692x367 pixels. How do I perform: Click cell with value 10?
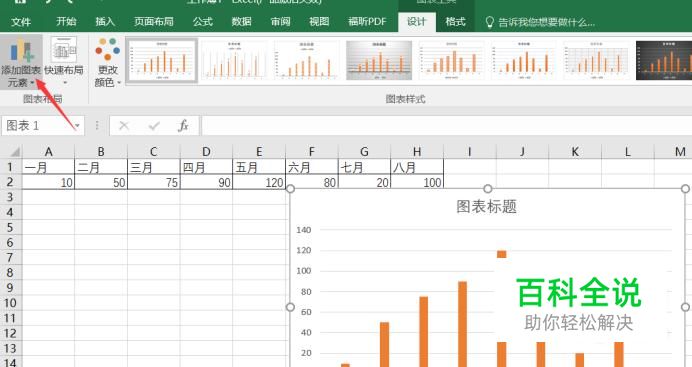click(x=48, y=182)
